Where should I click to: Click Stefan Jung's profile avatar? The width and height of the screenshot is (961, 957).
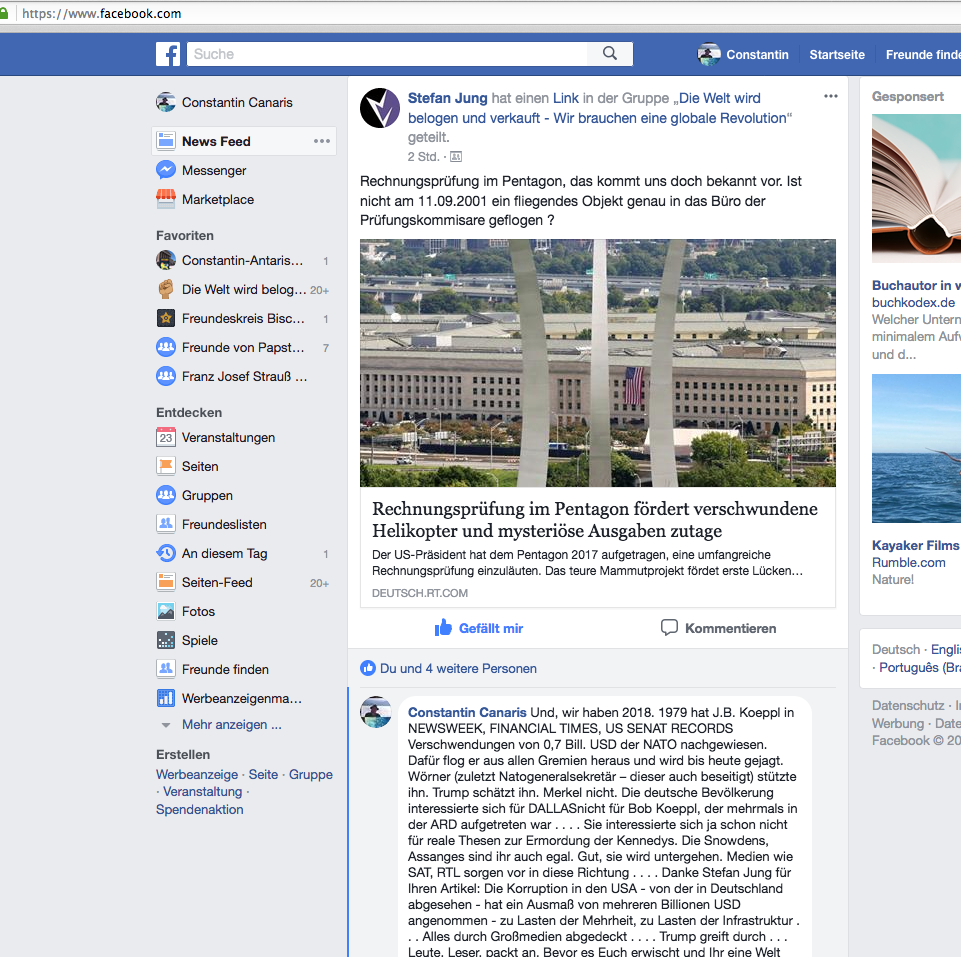(x=379, y=108)
